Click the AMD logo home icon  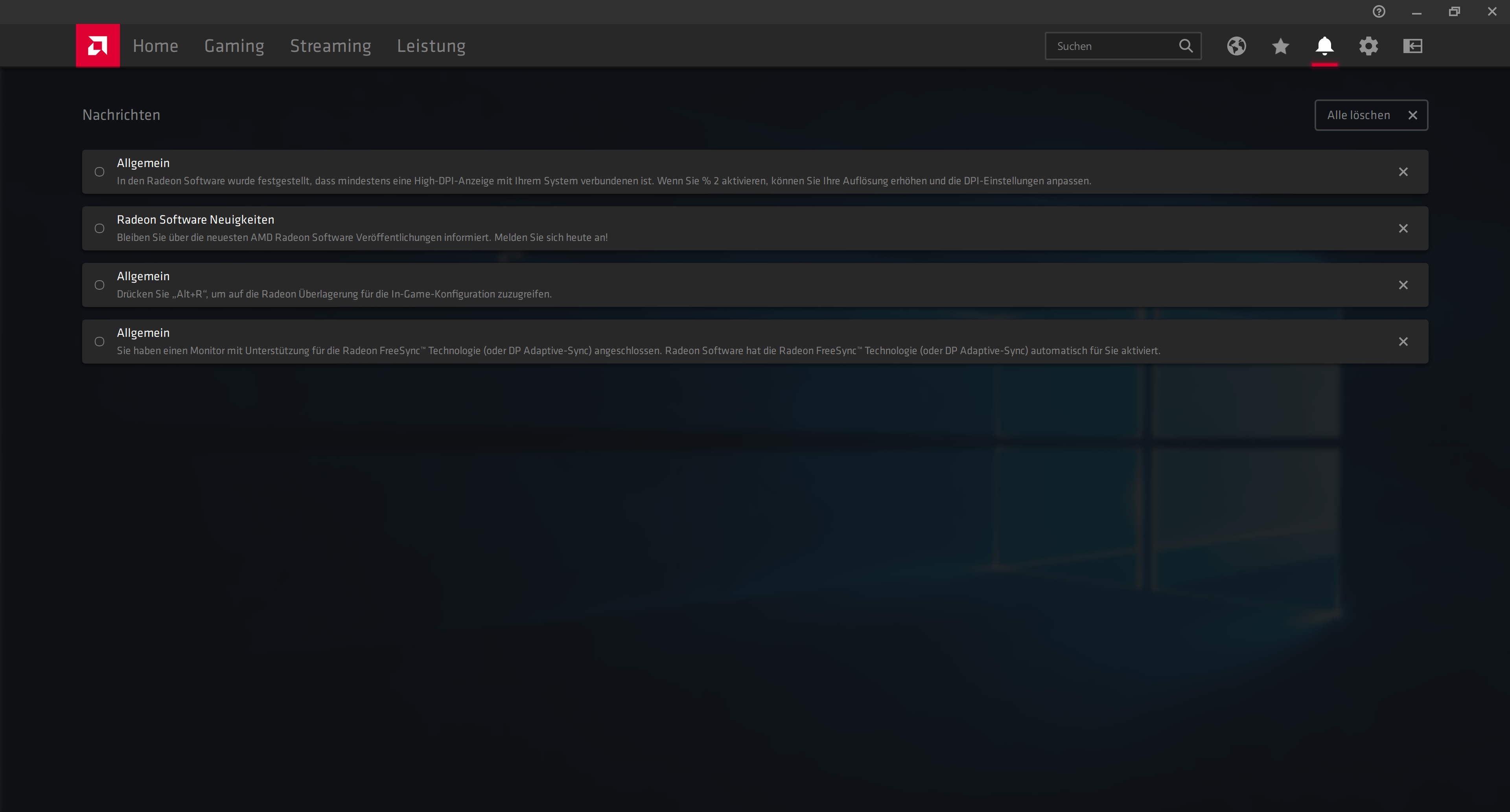[x=97, y=46]
